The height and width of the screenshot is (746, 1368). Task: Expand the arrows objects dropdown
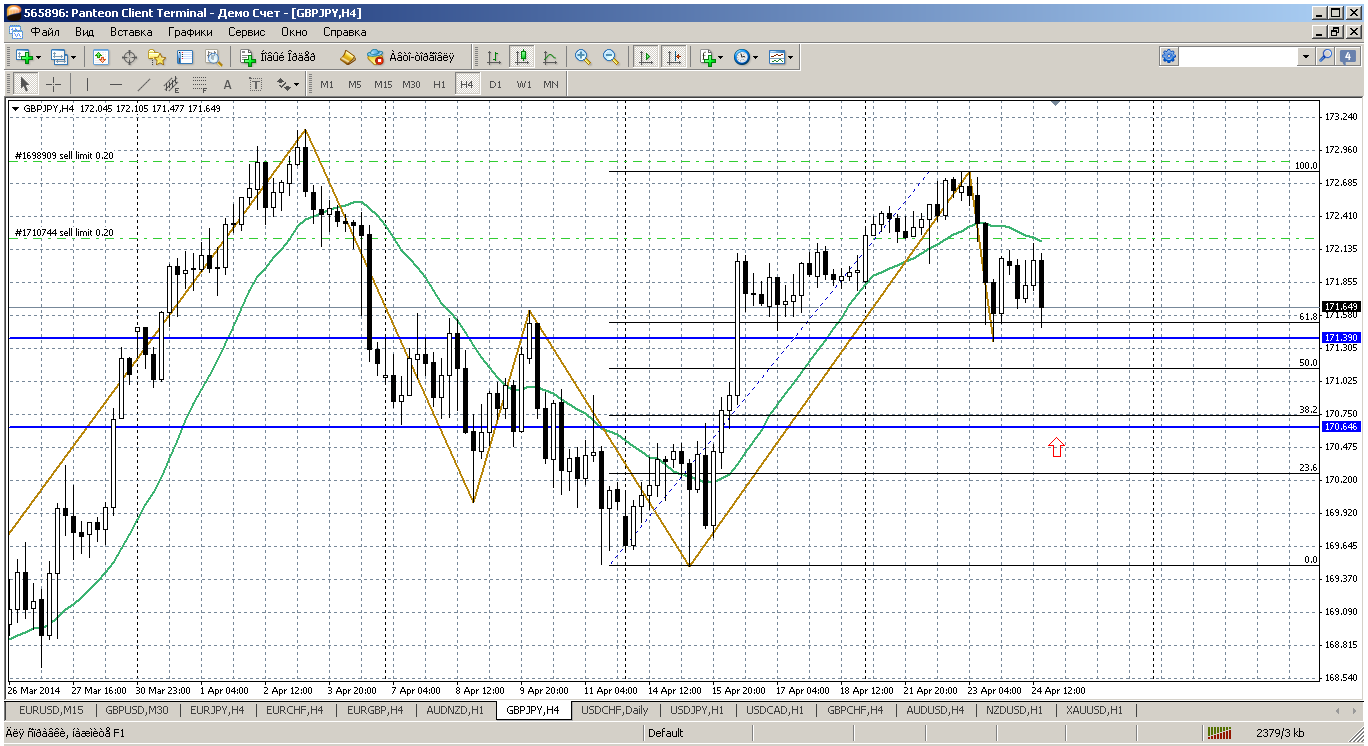[296, 84]
